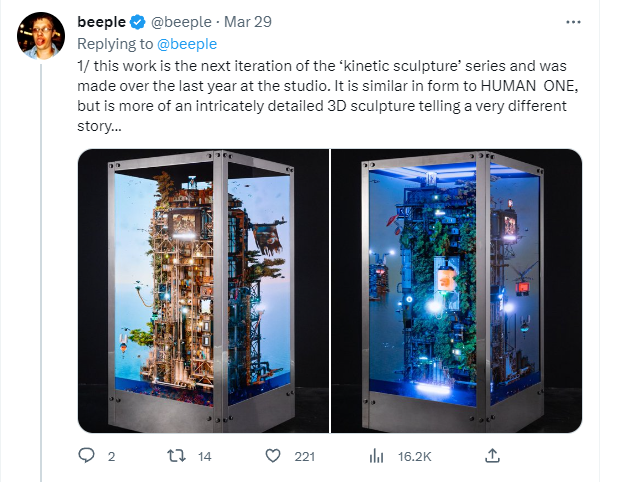Click the view count "16.2K"
Image resolution: width=628 pixels, height=482 pixels.
click(x=414, y=457)
